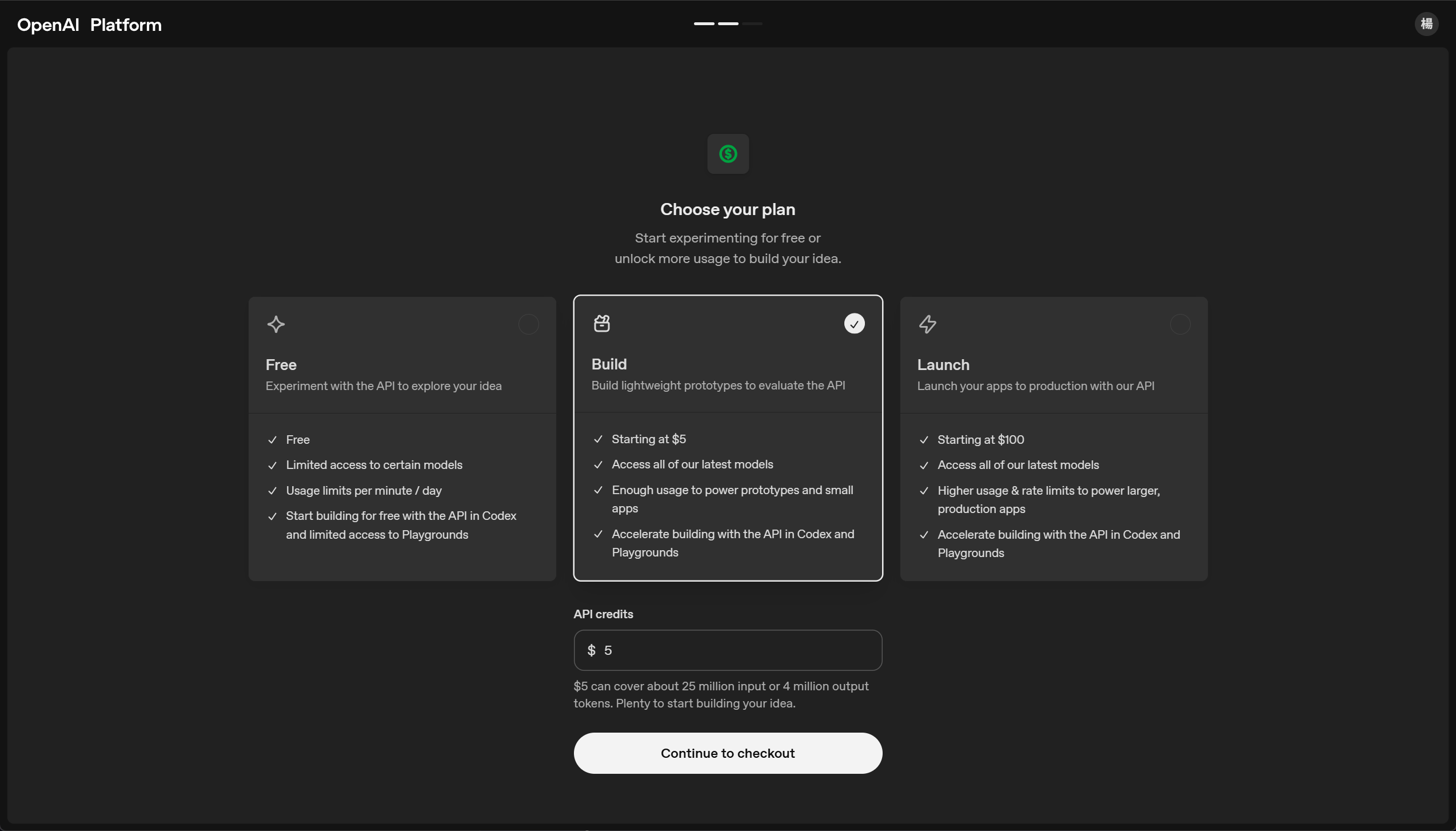Click checkmark beside "Starting at $5"
Viewport: 1456px width, 831px height.
[x=598, y=439]
